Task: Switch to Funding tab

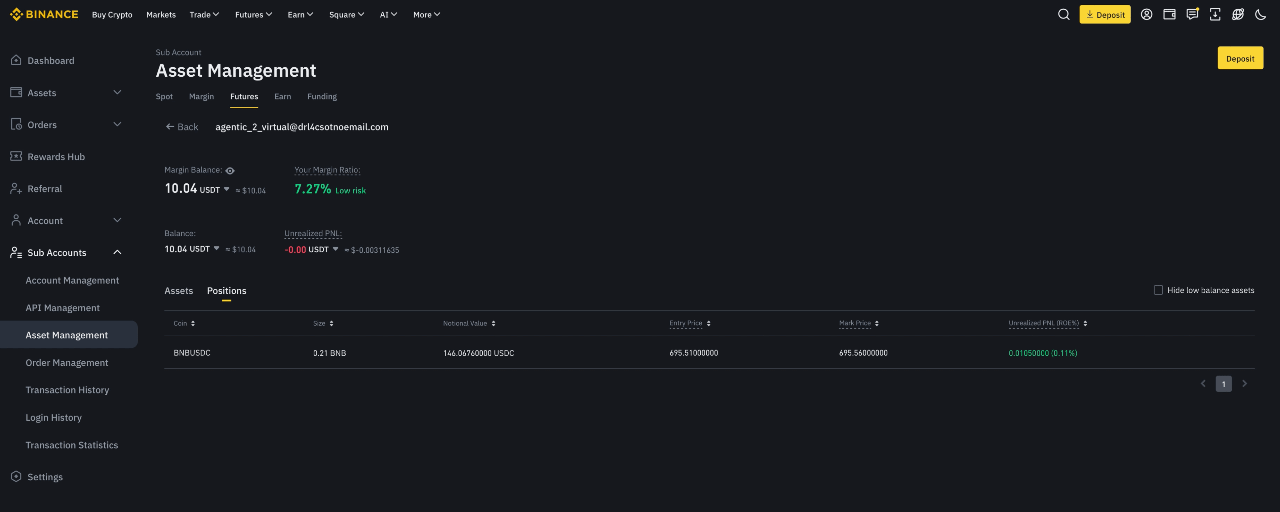Action: [322, 96]
